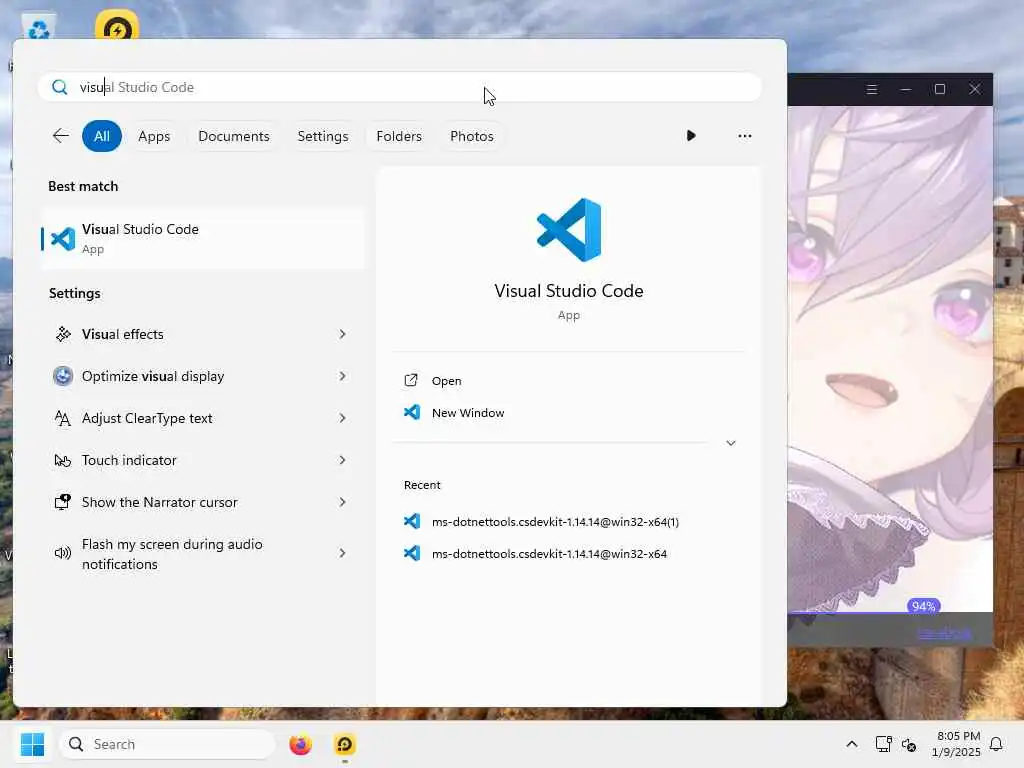Image resolution: width=1024 pixels, height=768 pixels.
Task: Click the Open external-link icon
Action: click(x=411, y=380)
